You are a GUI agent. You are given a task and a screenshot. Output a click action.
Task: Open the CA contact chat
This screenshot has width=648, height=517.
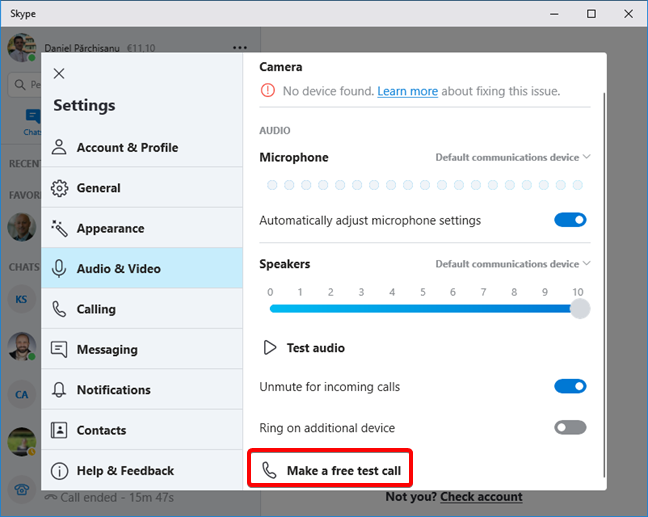tap(21, 395)
